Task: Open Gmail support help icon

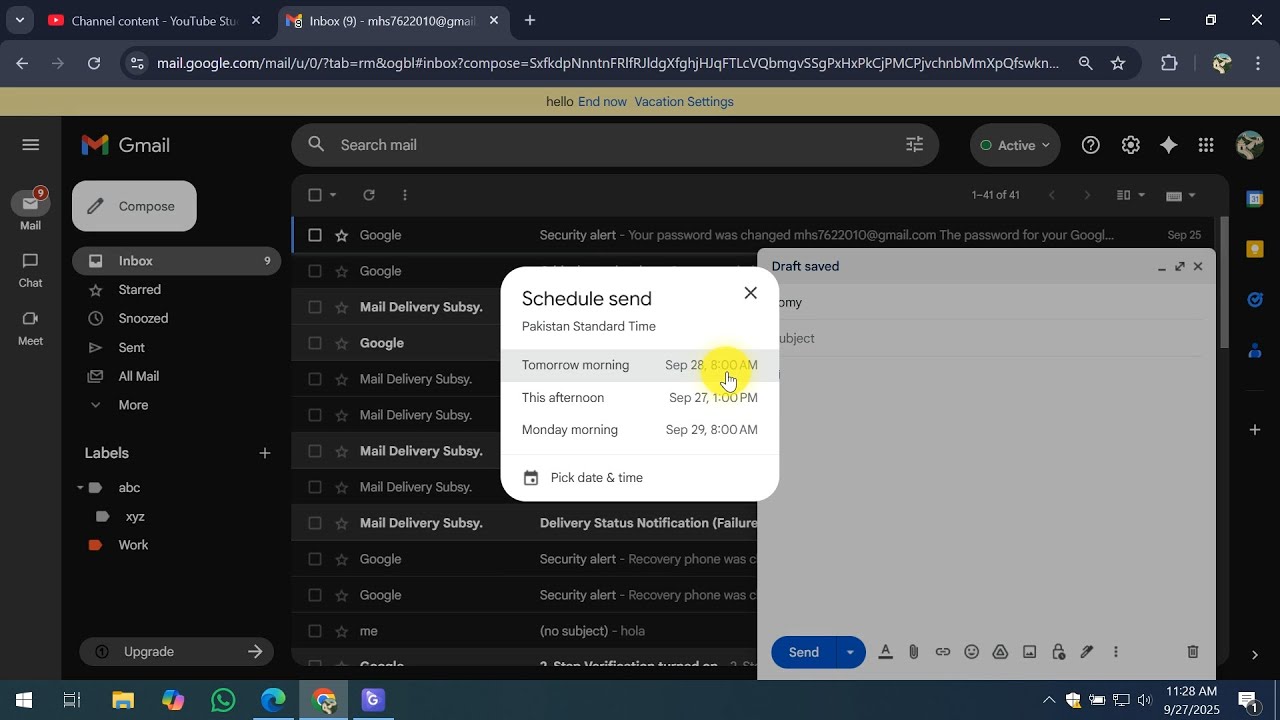Action: coord(1091,145)
